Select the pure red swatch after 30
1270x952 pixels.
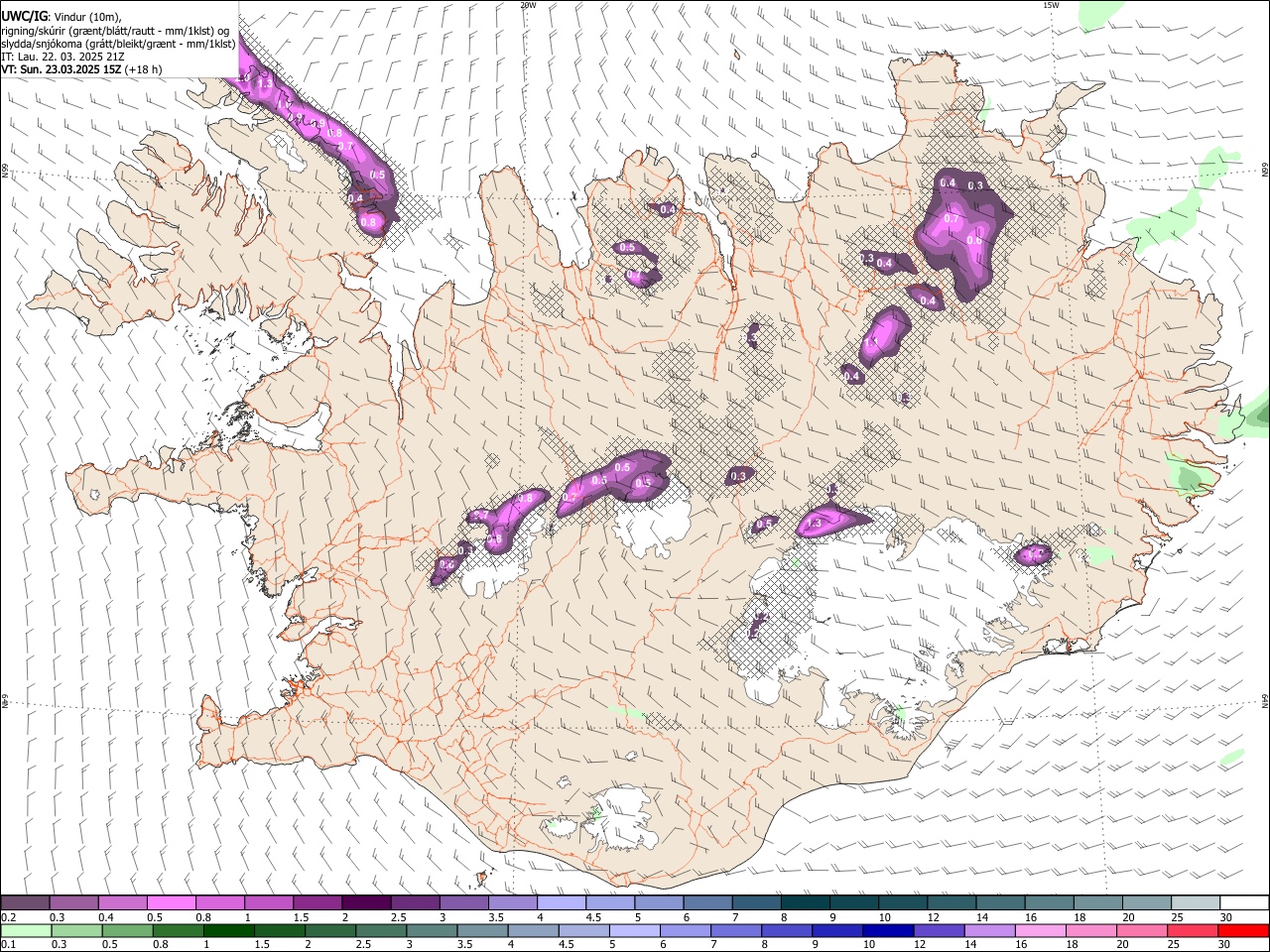pos(1243,930)
